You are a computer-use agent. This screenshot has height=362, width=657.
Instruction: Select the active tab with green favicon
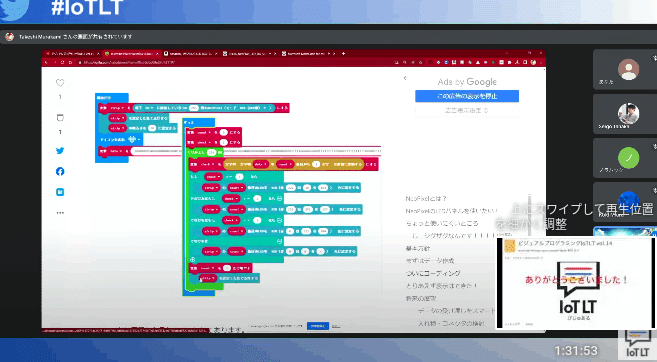[132, 54]
